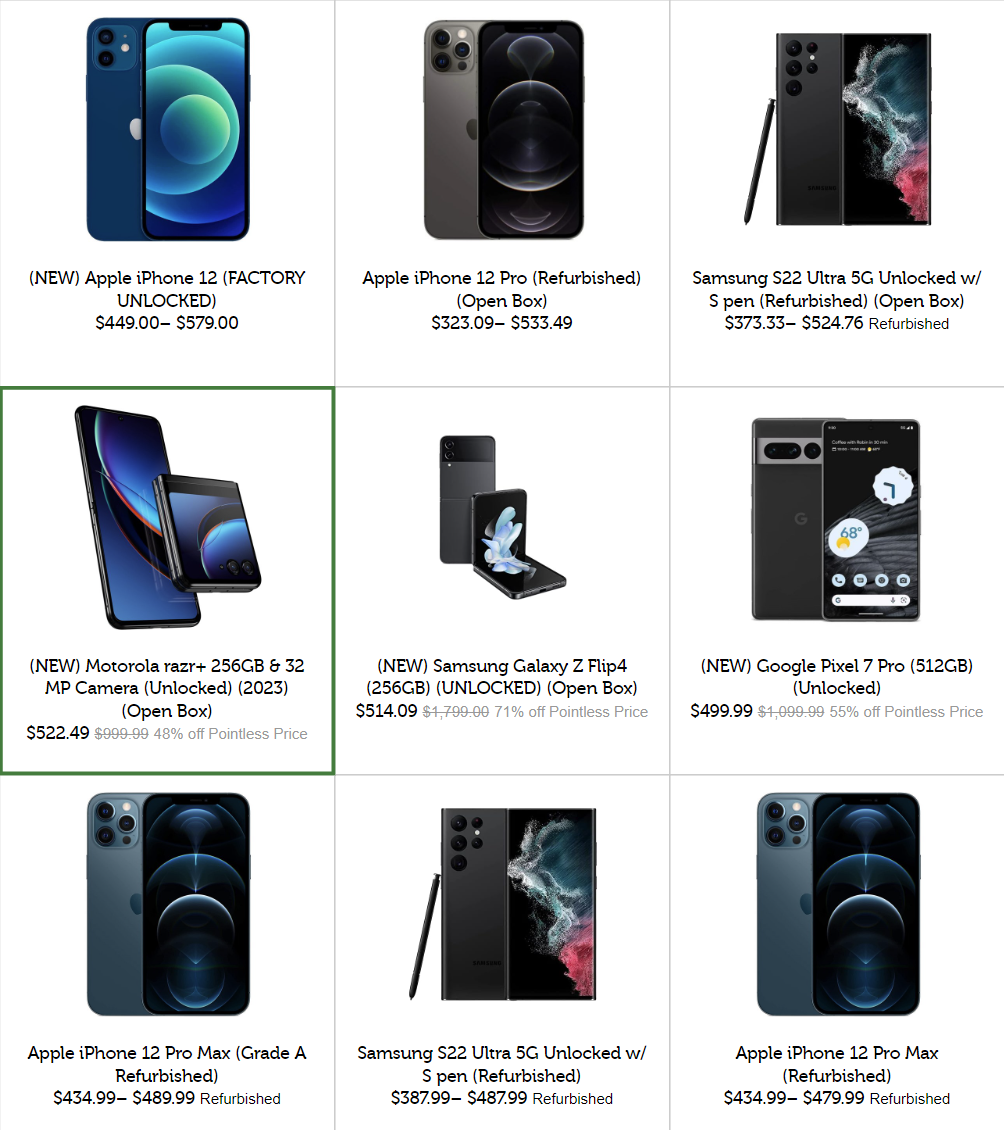Open the top-row Samsung S22 Ultra Open Box image
The image size is (1004, 1130).
click(837, 130)
